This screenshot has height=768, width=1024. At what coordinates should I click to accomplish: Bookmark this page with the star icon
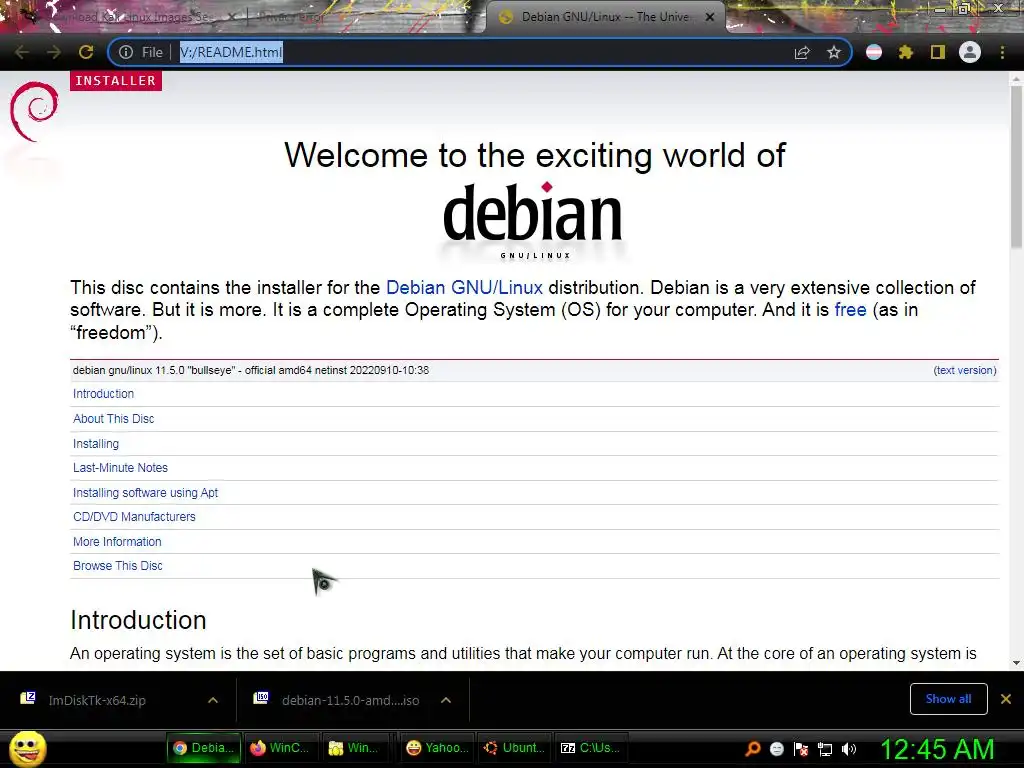click(833, 52)
